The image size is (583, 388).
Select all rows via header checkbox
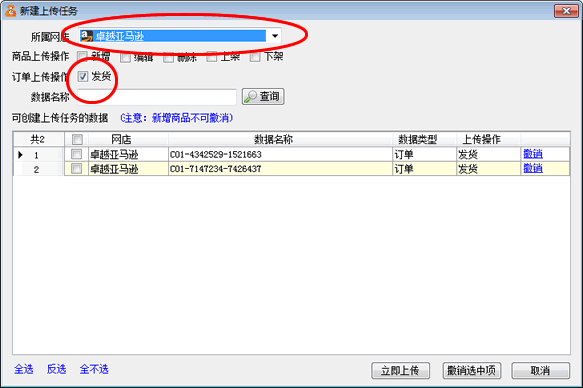(x=77, y=139)
